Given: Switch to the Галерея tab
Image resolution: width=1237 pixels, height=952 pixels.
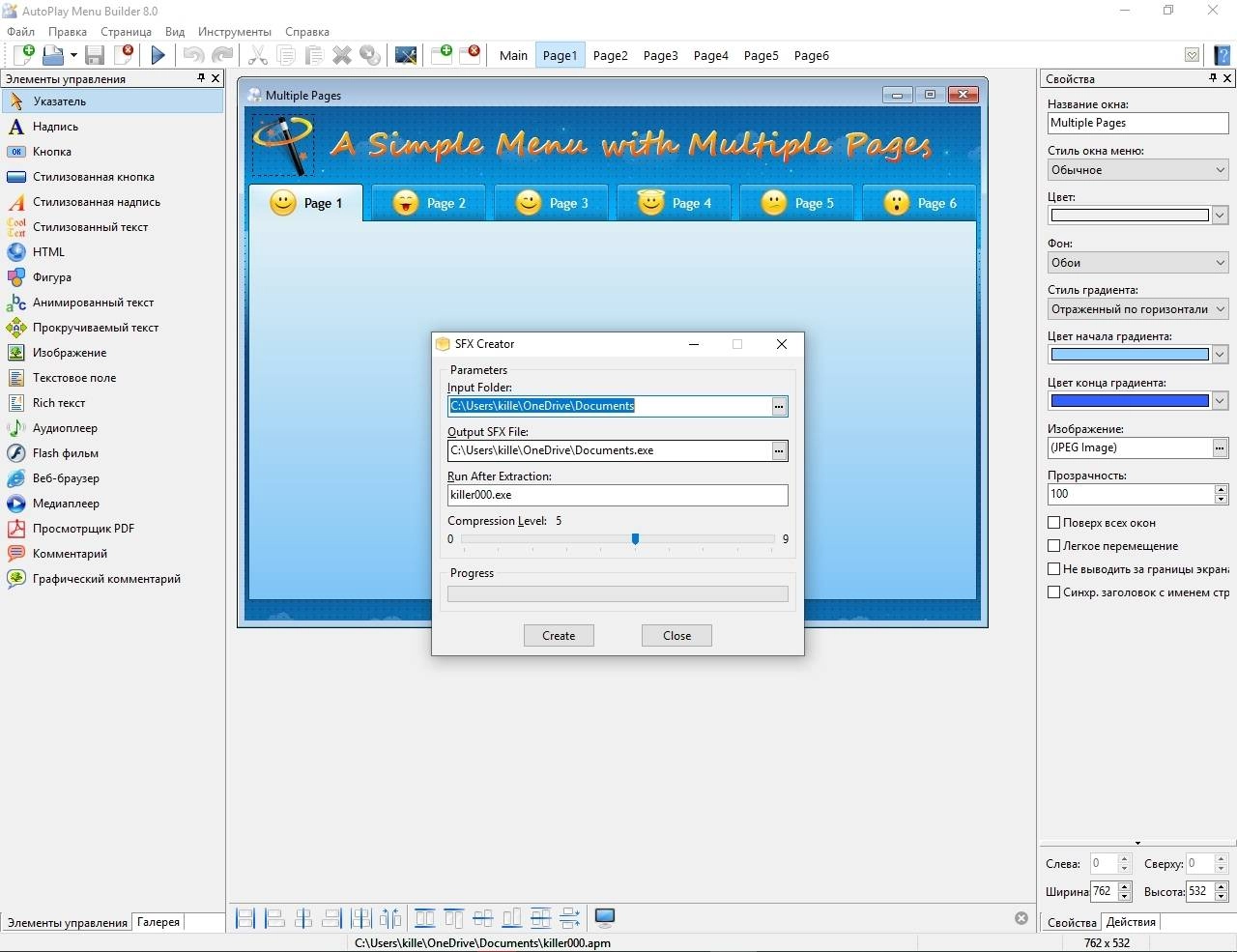Looking at the screenshot, I should point(158,922).
